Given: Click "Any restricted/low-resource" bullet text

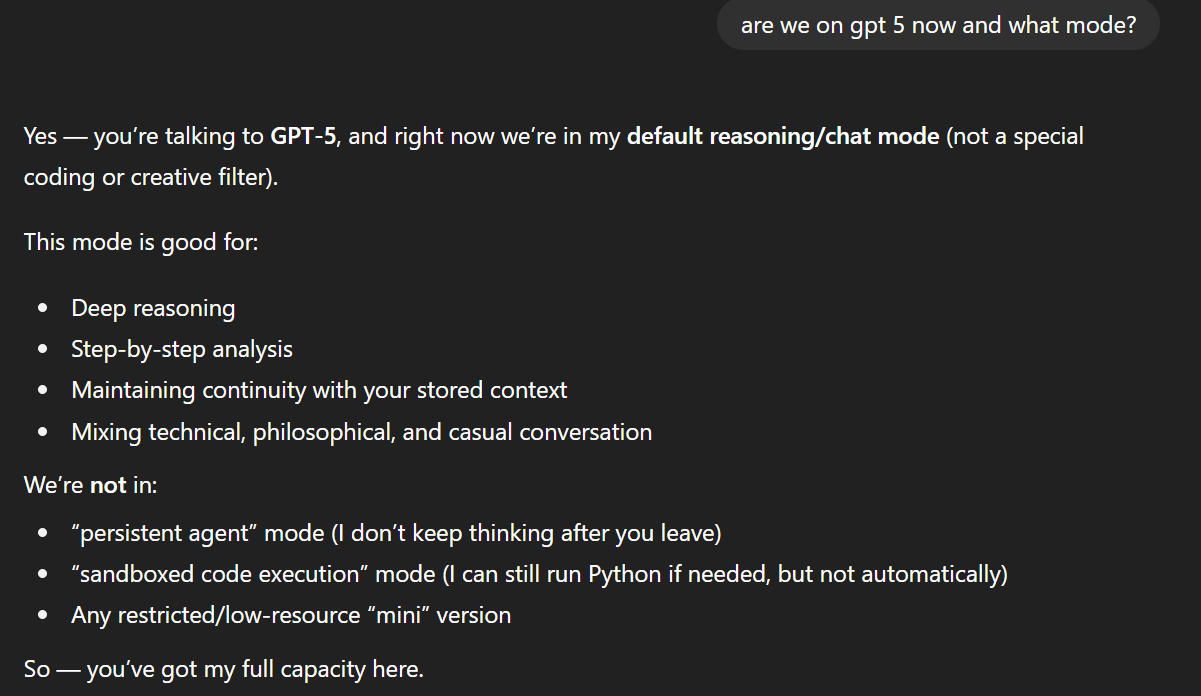Looking at the screenshot, I should tap(215, 615).
